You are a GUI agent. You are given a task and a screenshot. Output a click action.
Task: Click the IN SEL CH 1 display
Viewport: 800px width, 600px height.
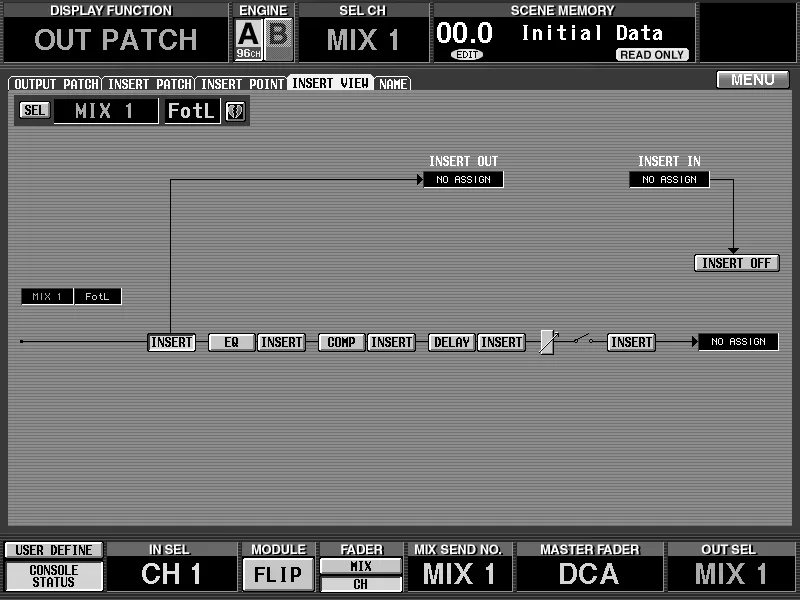coord(171,573)
